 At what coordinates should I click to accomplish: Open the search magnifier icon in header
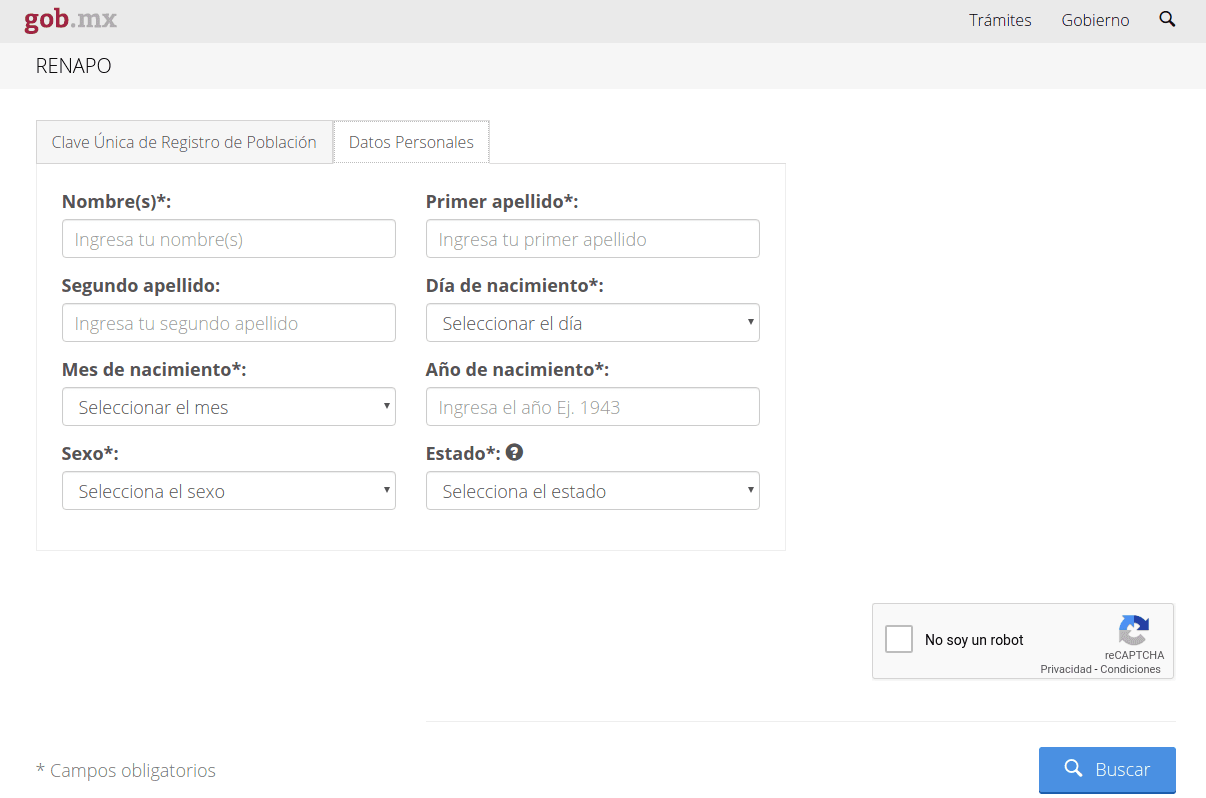1167,19
